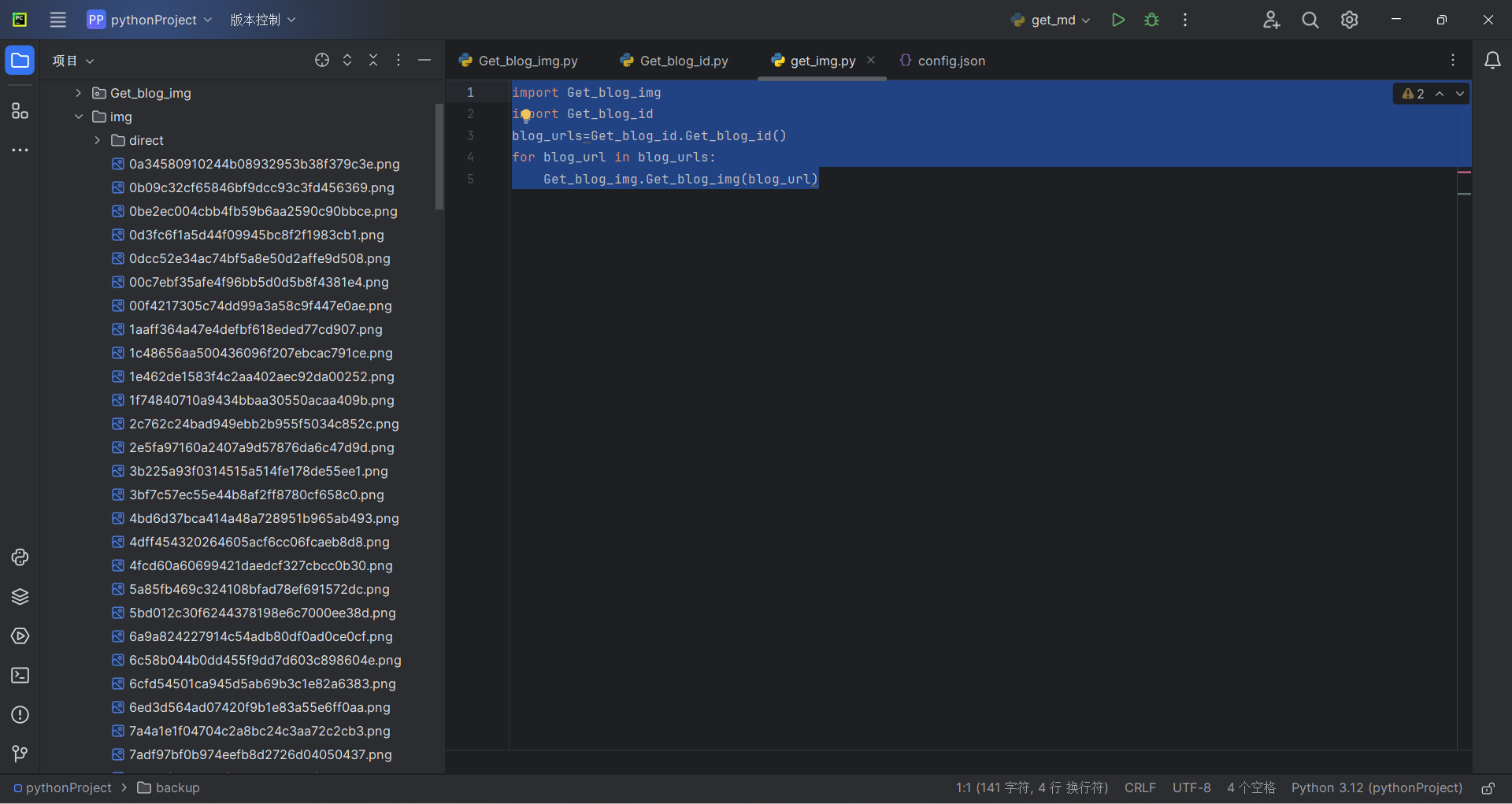
Task: Open the Services tool window
Action: pyautogui.click(x=20, y=636)
